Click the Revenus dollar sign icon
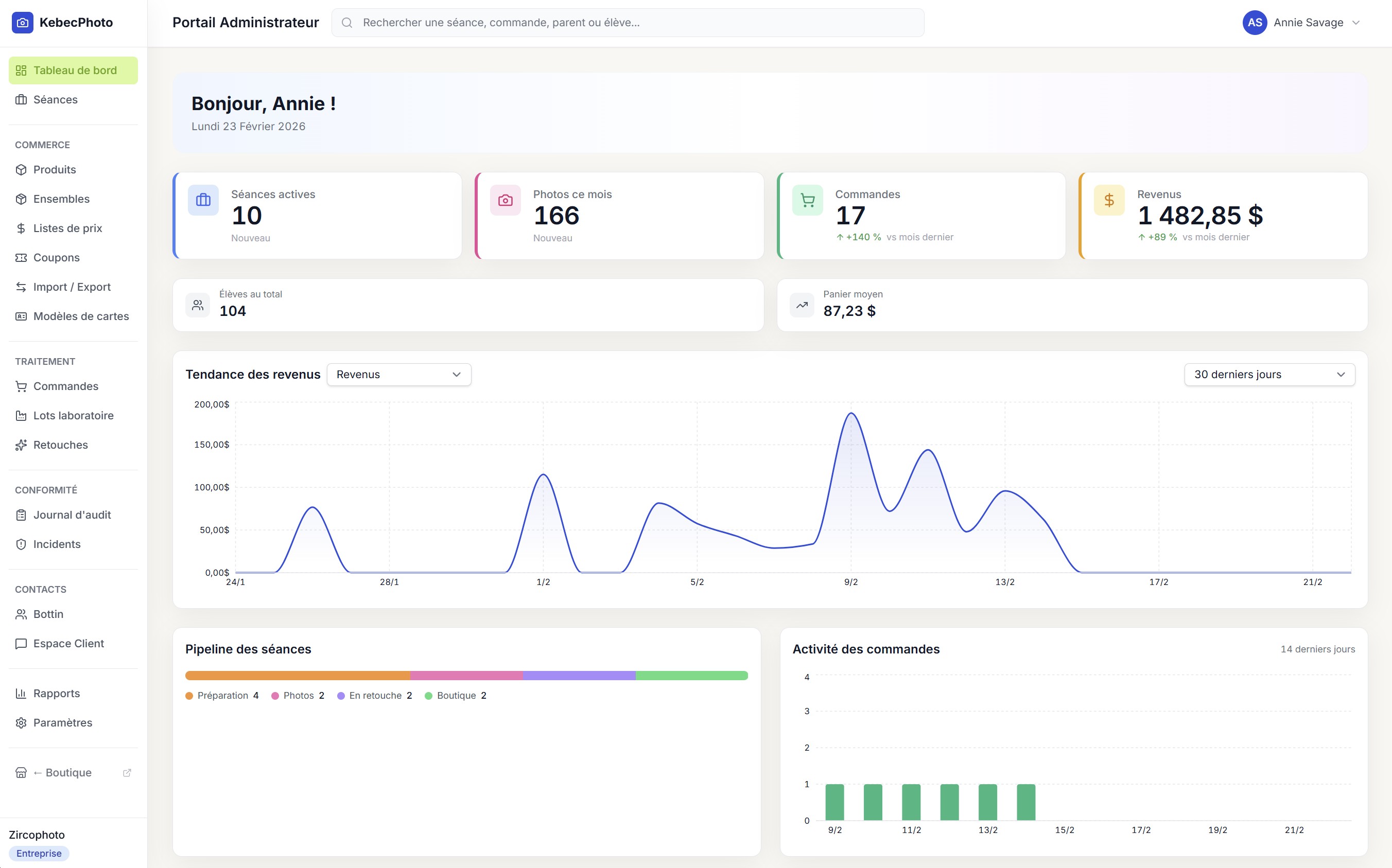1392x868 pixels. 1109,200
